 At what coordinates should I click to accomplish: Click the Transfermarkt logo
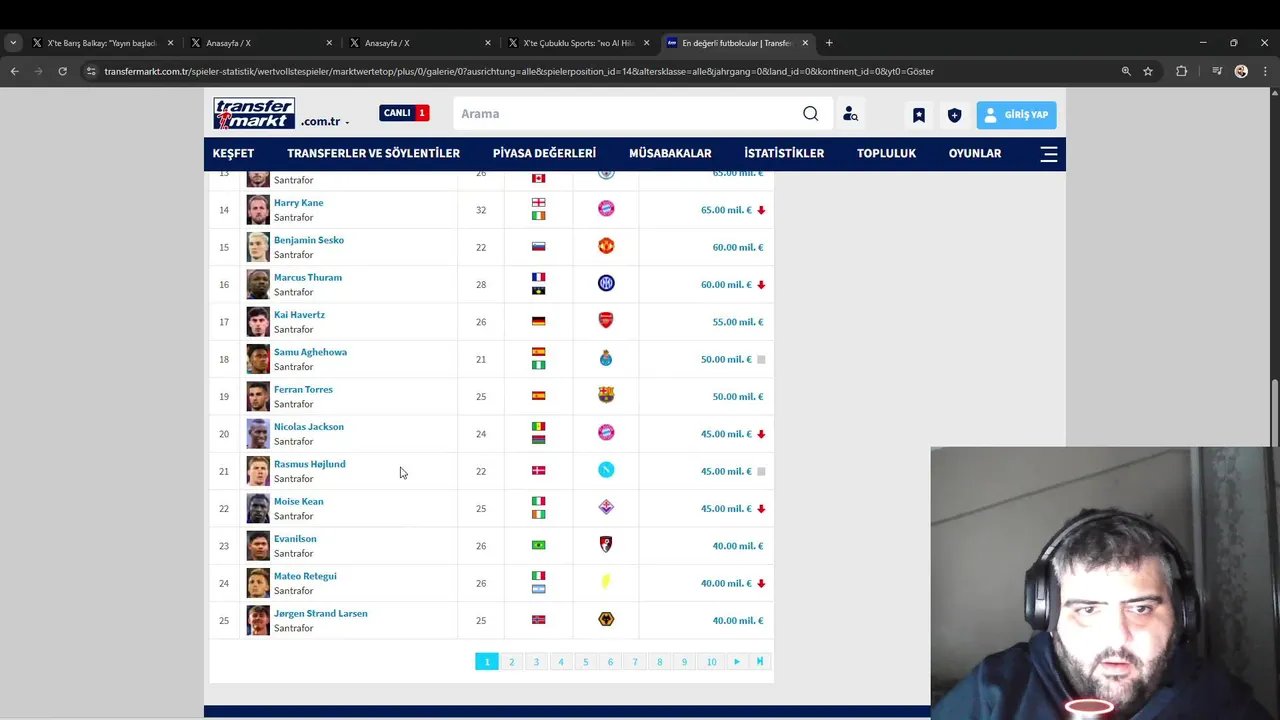point(254,113)
